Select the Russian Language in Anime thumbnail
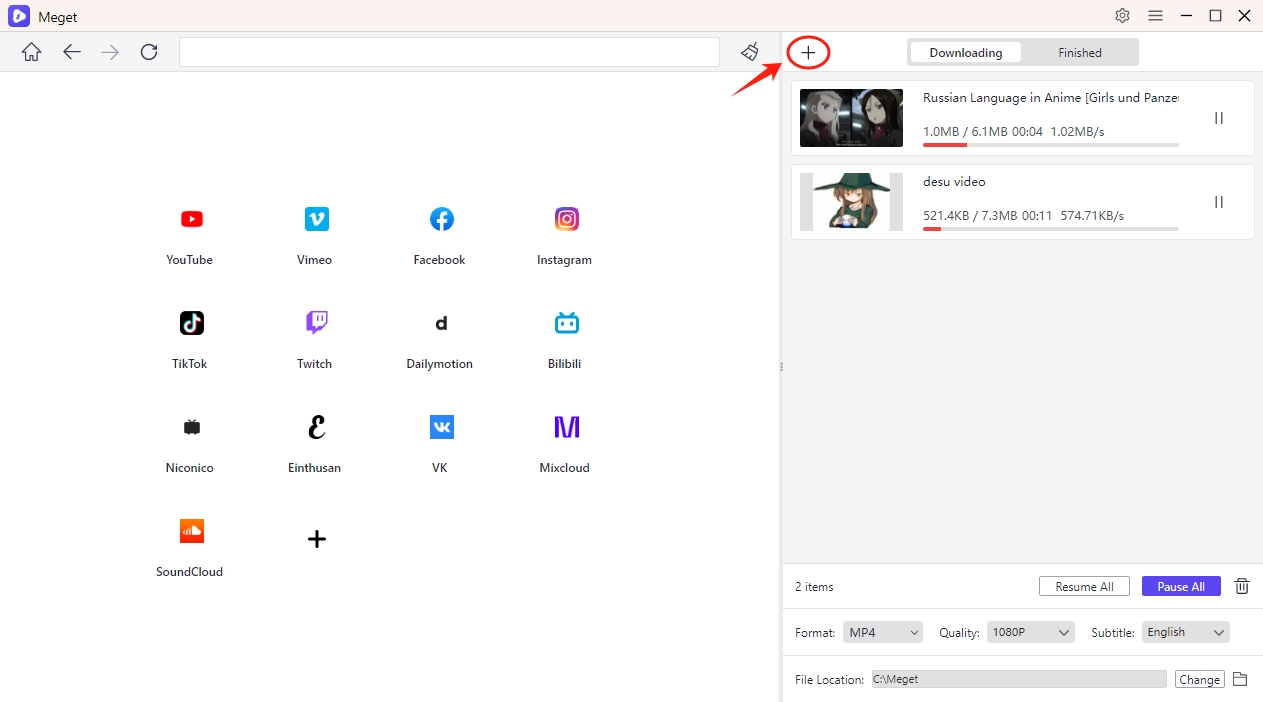 [x=851, y=118]
